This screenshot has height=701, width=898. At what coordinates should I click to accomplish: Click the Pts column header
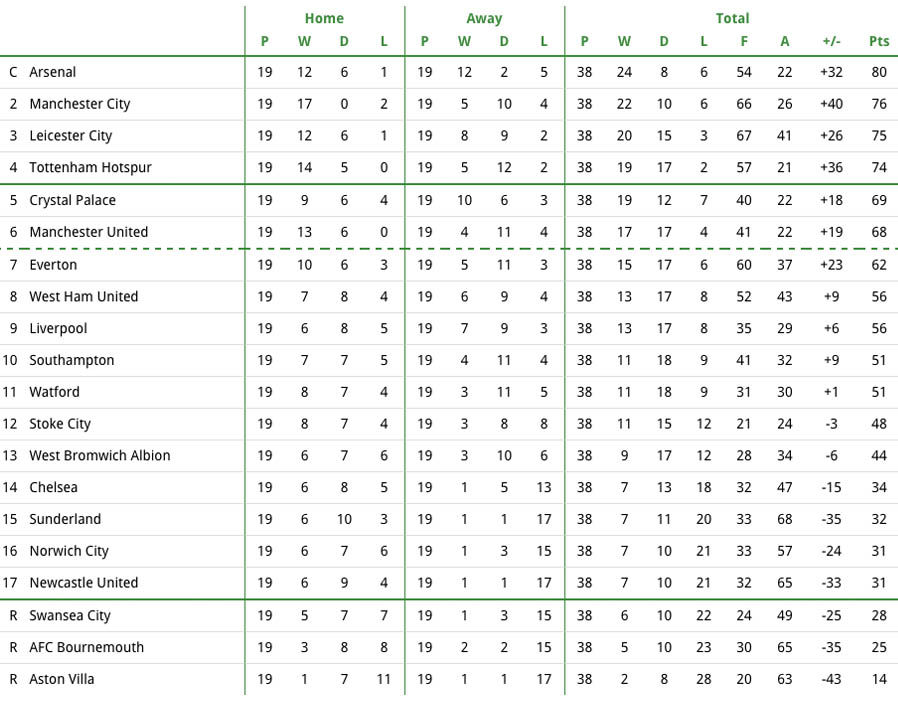pyautogui.click(x=879, y=41)
